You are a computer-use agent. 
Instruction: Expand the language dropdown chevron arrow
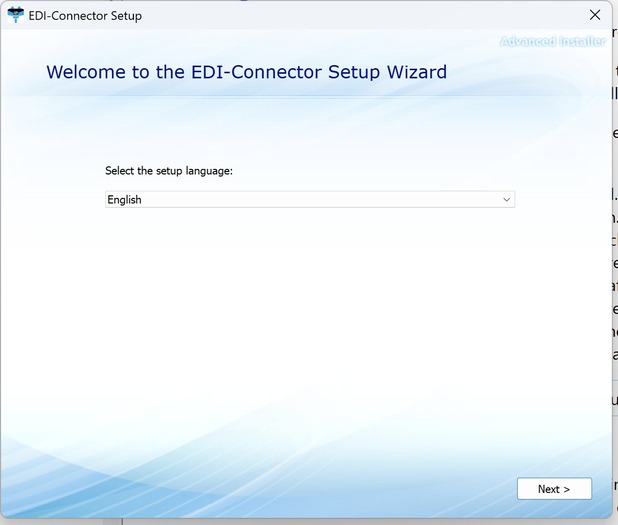pyautogui.click(x=507, y=200)
